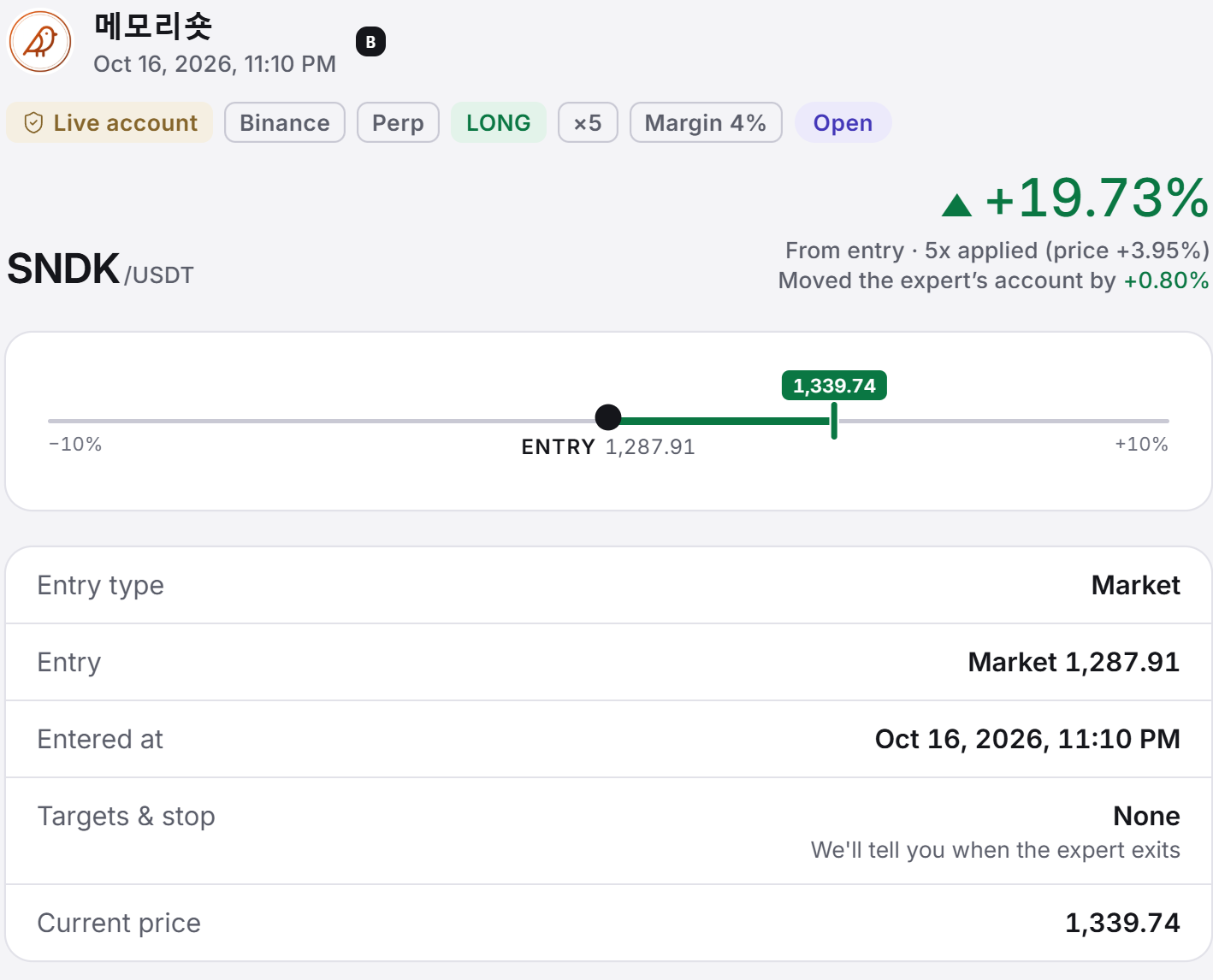Open the 메모리숏 bird avatar
Screen dimensions: 1213x980
coord(40,40)
